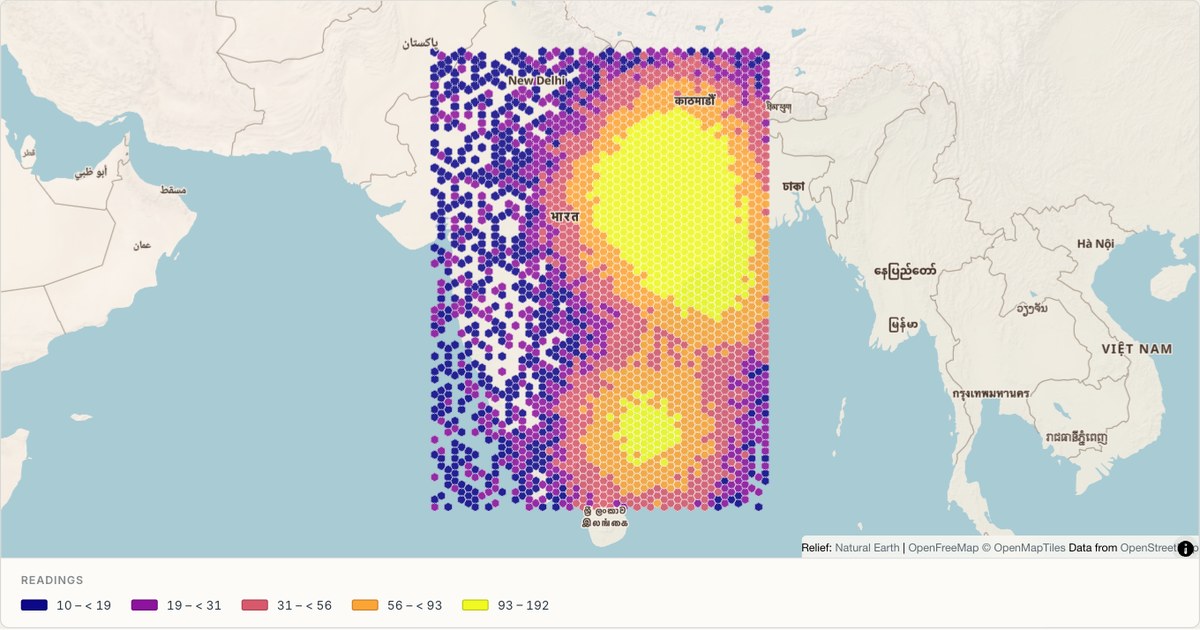Click the နေပြည်တော် city label
This screenshot has height=630, width=1200.
[905, 271]
